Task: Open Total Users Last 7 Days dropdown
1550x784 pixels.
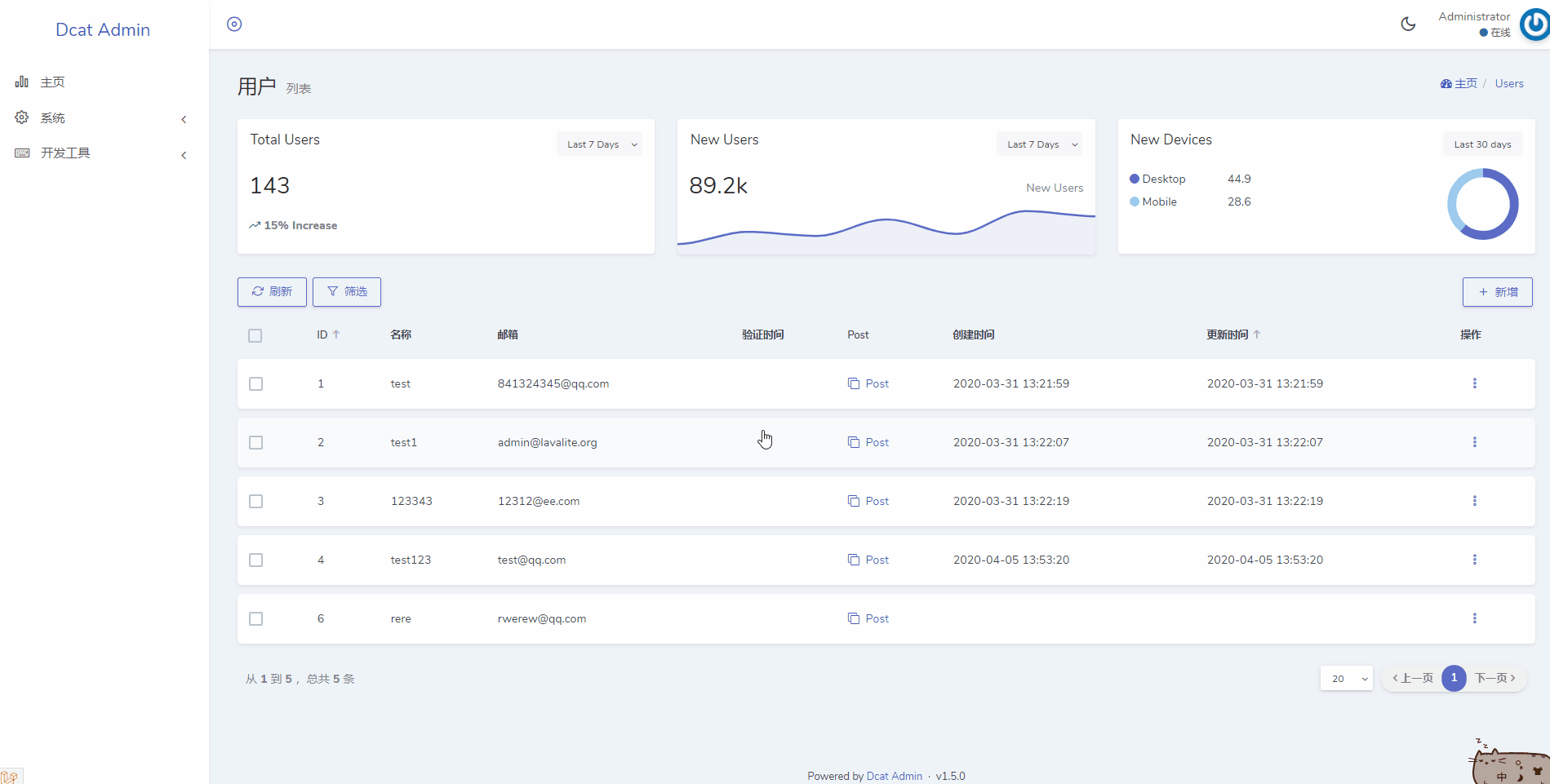Action: pos(601,144)
